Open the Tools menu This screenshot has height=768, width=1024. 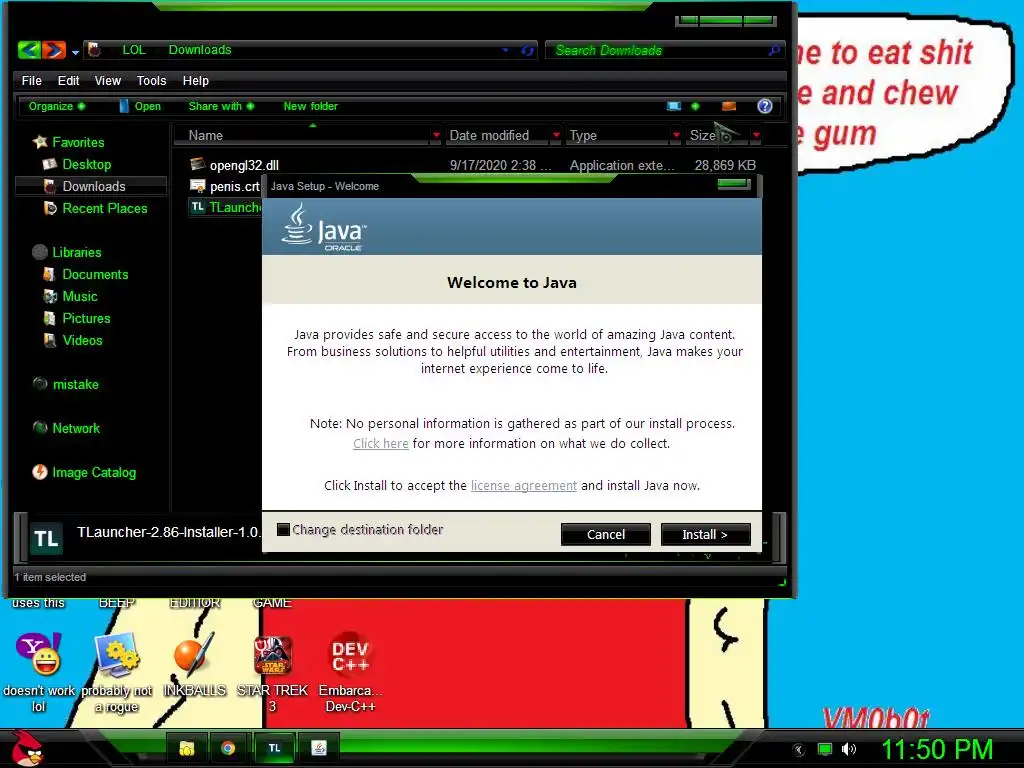point(152,80)
